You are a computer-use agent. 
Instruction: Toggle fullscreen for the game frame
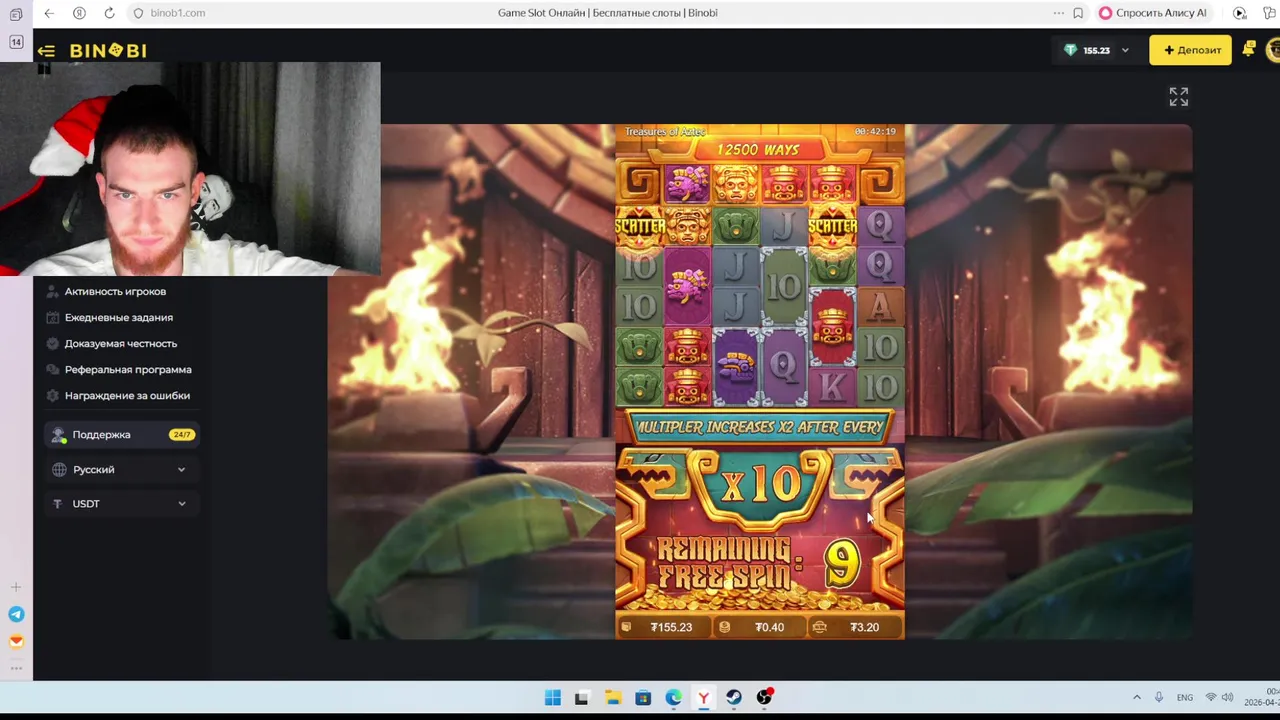(x=1179, y=96)
